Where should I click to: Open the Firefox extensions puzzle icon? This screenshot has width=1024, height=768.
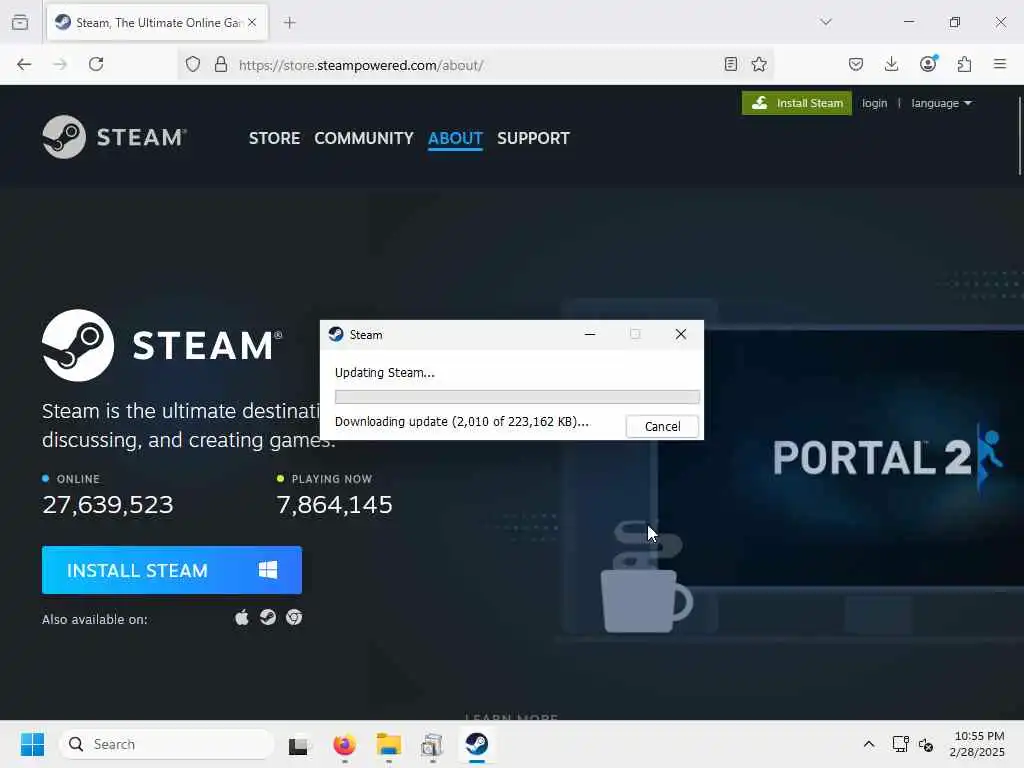point(964,64)
